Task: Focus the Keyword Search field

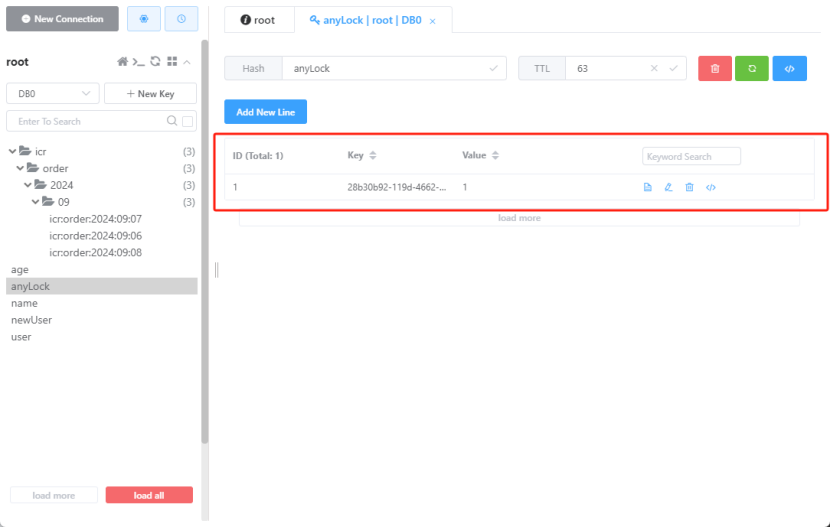Action: (691, 156)
